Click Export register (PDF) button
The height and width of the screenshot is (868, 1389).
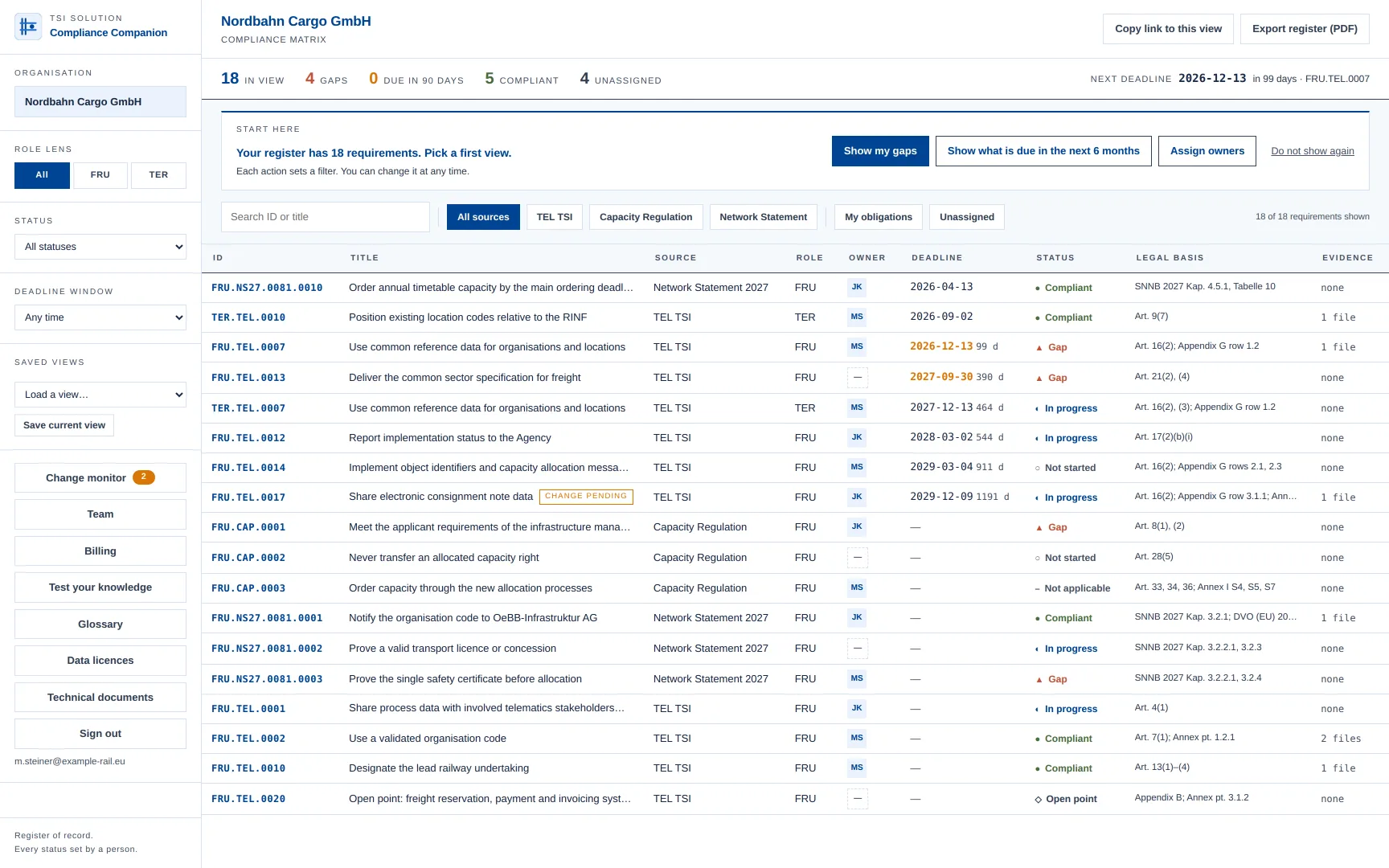pyautogui.click(x=1305, y=29)
